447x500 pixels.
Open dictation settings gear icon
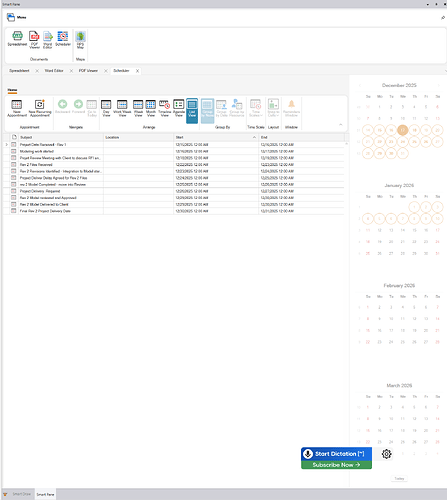coord(386,454)
